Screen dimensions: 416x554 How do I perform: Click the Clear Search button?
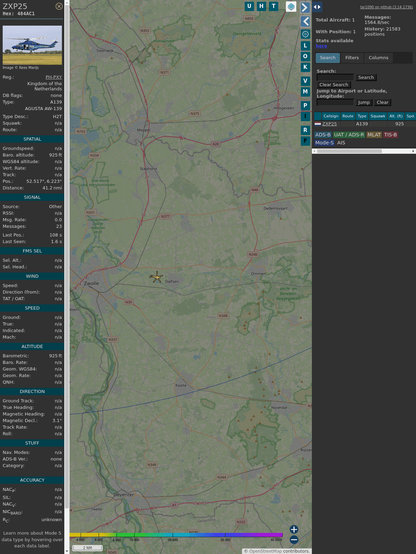[x=334, y=84]
